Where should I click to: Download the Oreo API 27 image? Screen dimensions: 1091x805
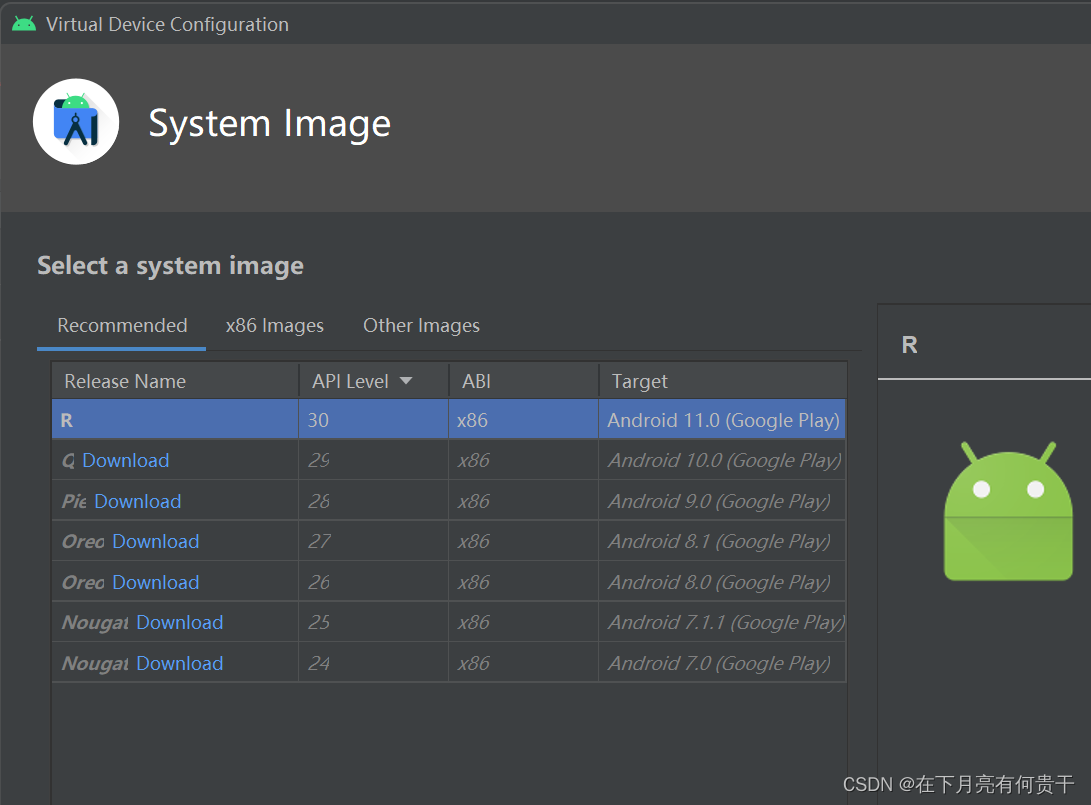[156, 541]
